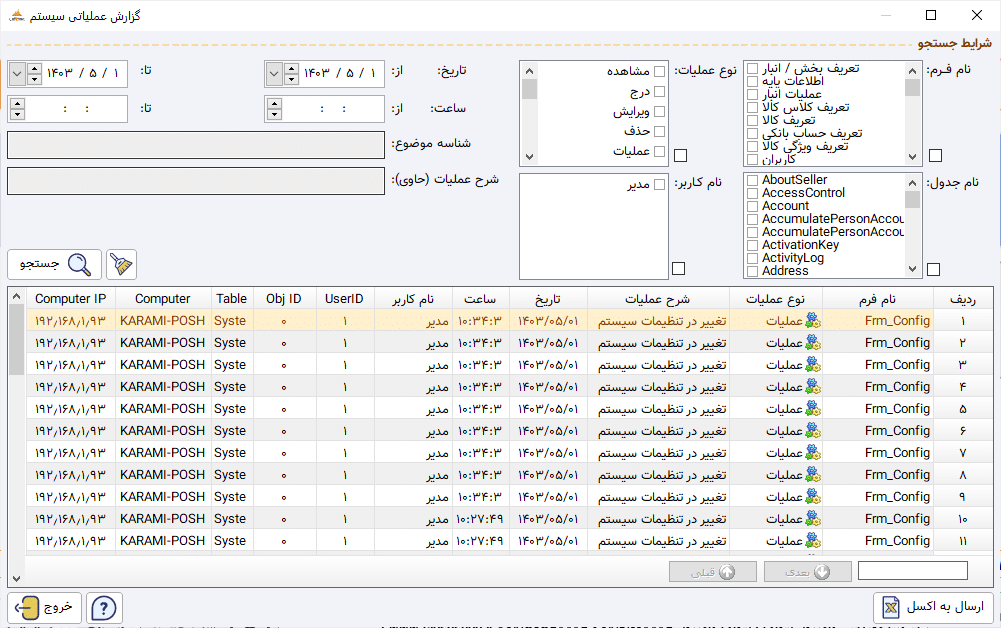Viewport: 1001px width, 628px height.
Task: Click the operation type icon in row ۵
Action: click(813, 409)
